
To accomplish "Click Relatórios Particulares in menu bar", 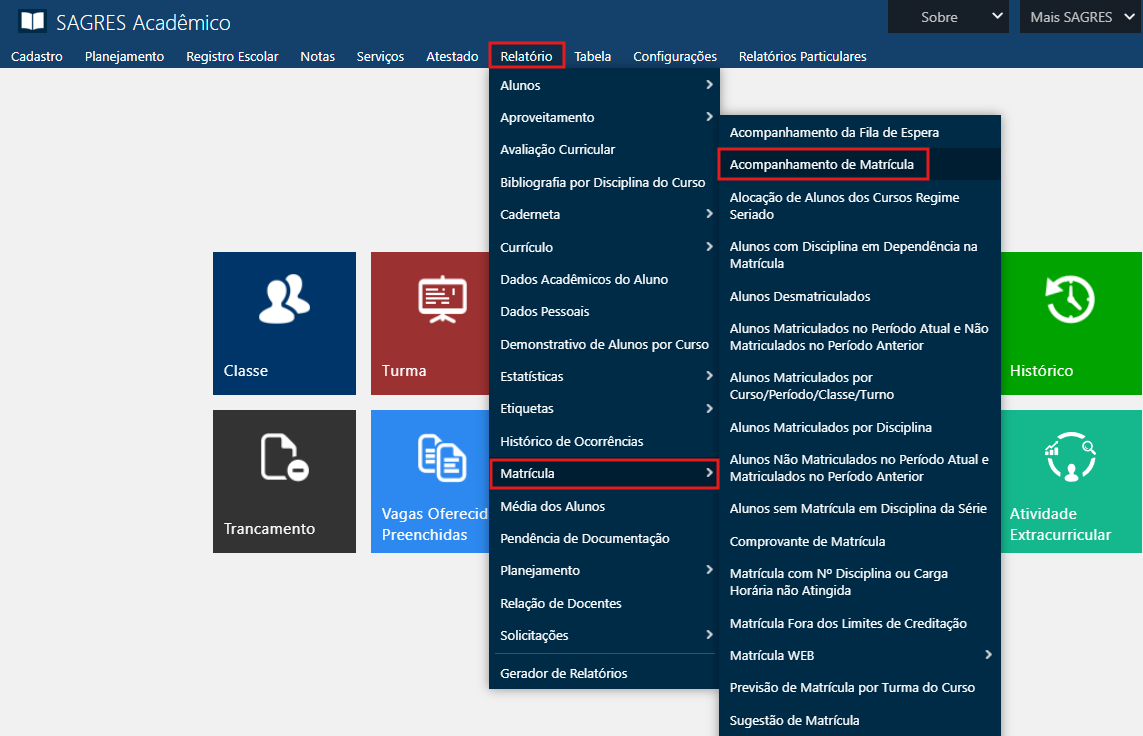I will click(x=802, y=56).
